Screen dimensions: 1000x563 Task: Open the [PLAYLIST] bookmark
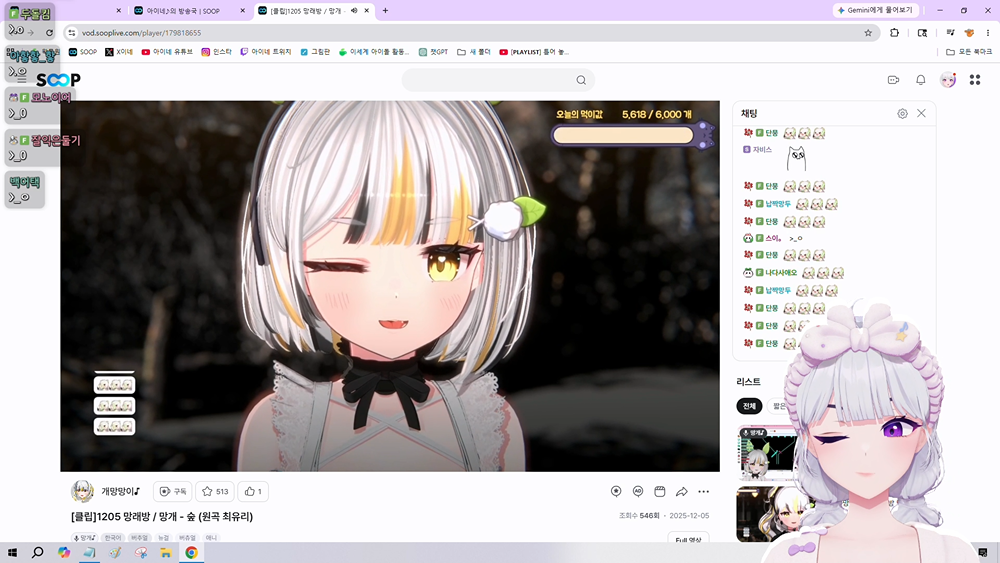tap(534, 52)
